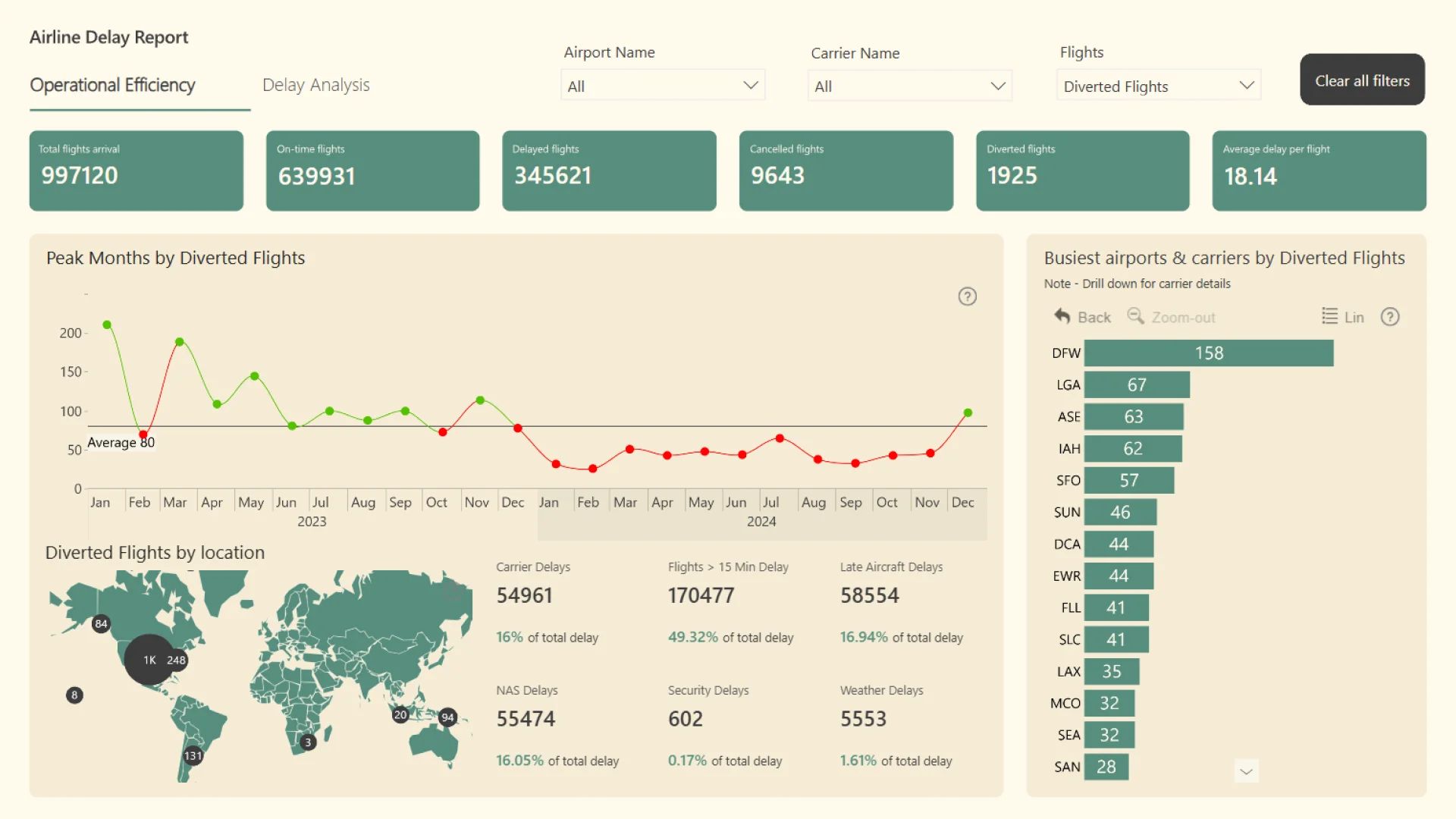This screenshot has width=1456, height=819.
Task: Select the IAH bar showing 62
Action: pyautogui.click(x=1133, y=449)
